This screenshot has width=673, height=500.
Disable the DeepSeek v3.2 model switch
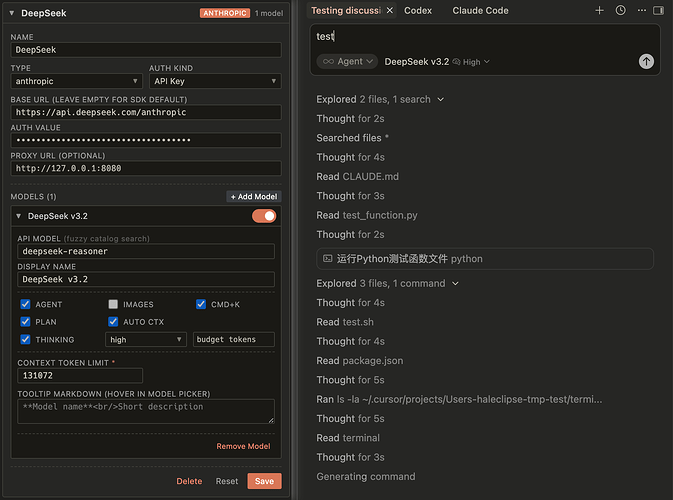pos(264,216)
